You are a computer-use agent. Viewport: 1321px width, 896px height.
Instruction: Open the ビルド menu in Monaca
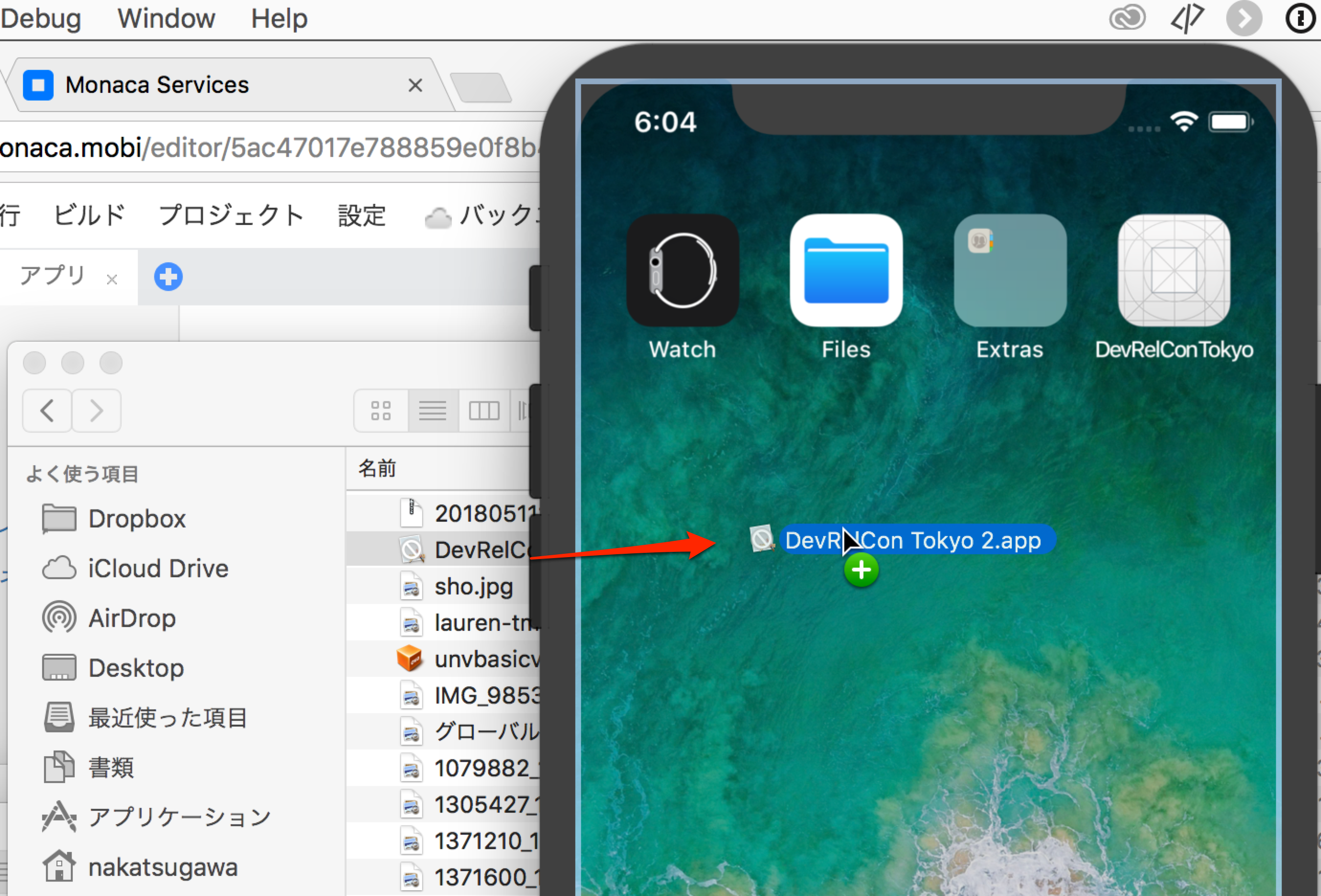click(x=89, y=215)
